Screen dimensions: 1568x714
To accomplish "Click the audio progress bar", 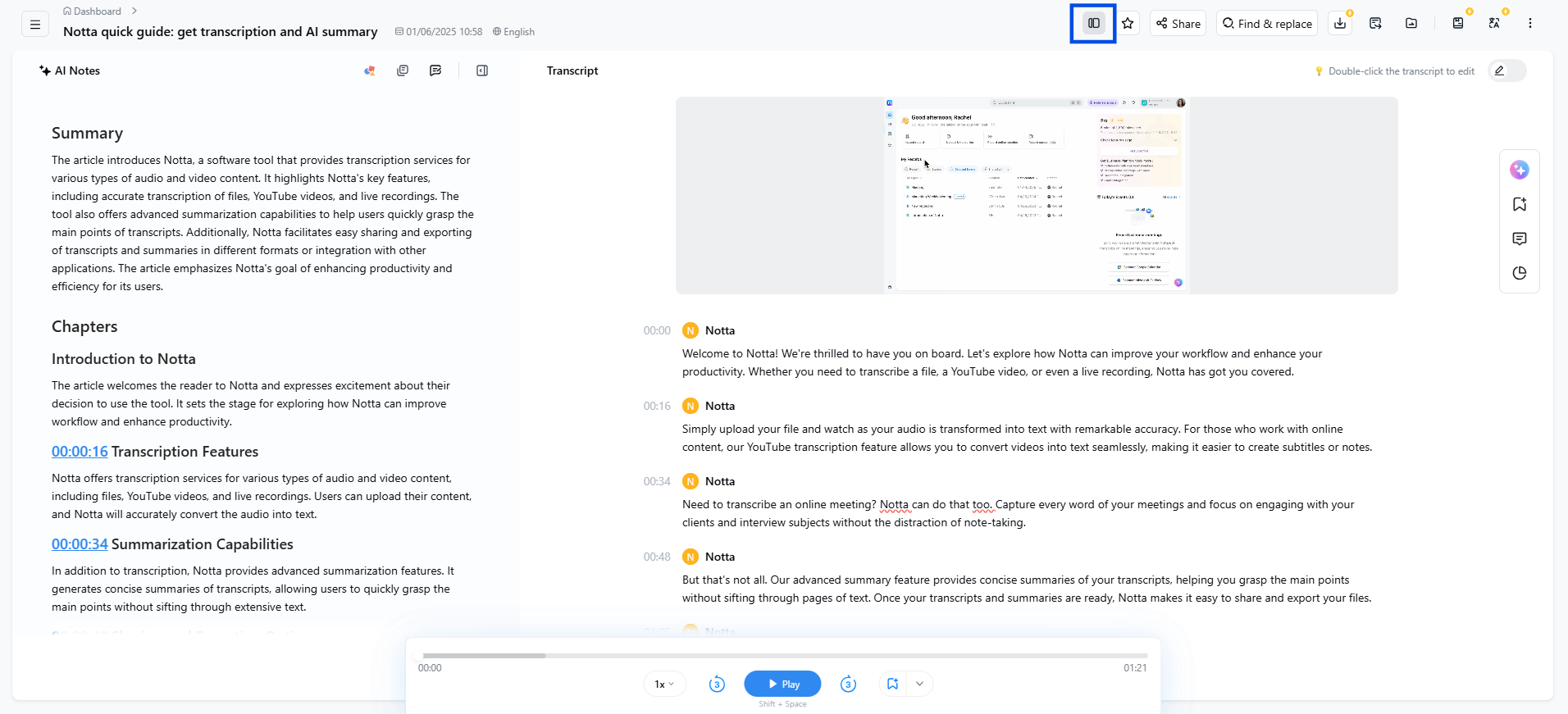I will pos(783,656).
